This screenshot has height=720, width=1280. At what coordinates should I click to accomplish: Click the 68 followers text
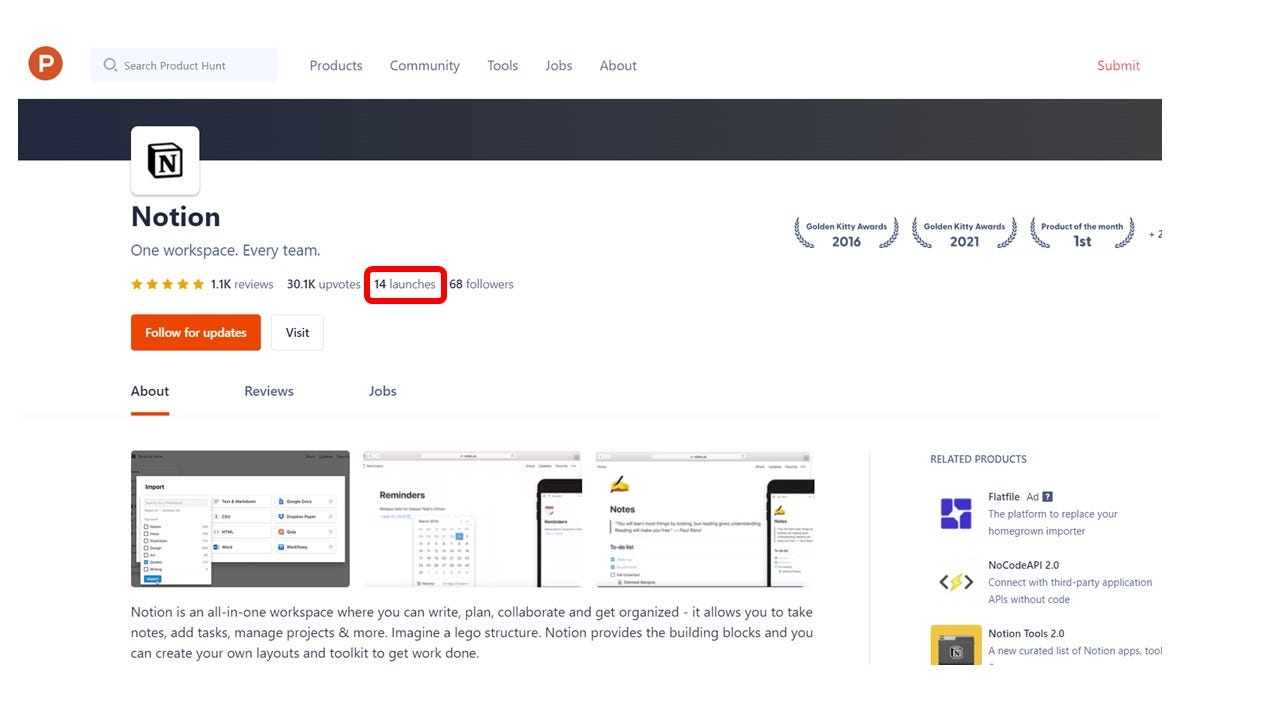coord(481,284)
